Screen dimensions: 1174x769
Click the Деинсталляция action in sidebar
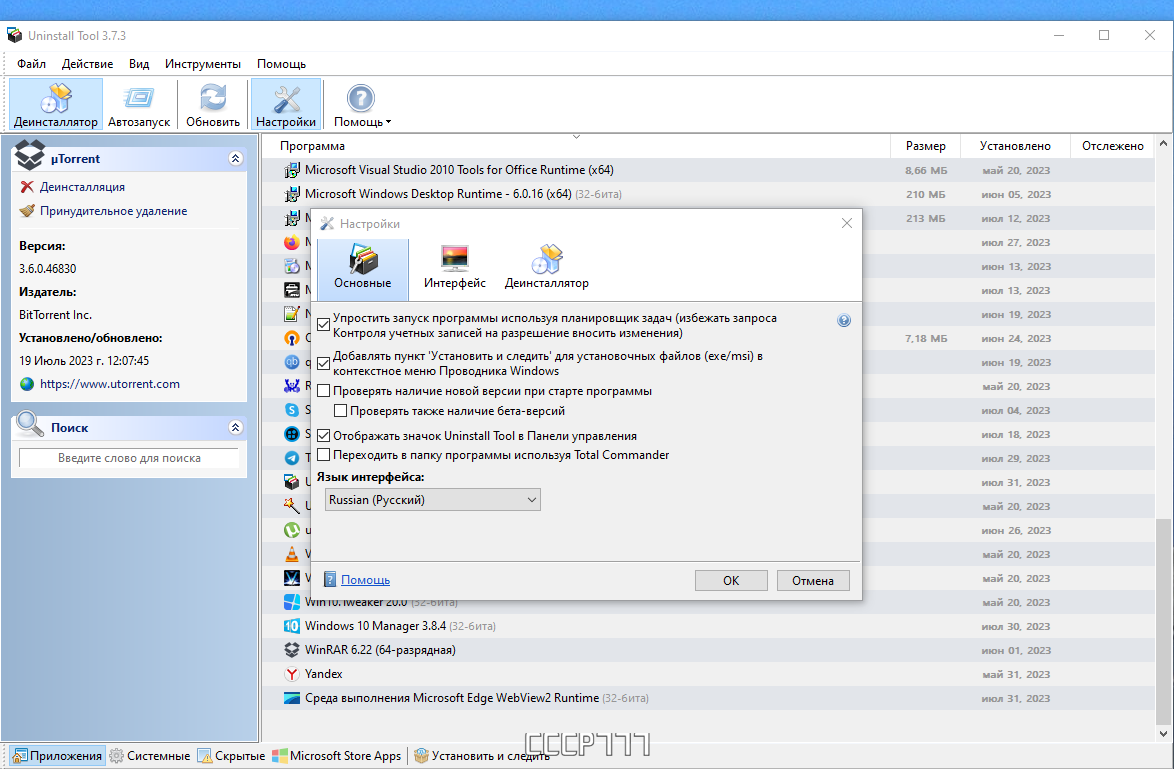point(82,187)
